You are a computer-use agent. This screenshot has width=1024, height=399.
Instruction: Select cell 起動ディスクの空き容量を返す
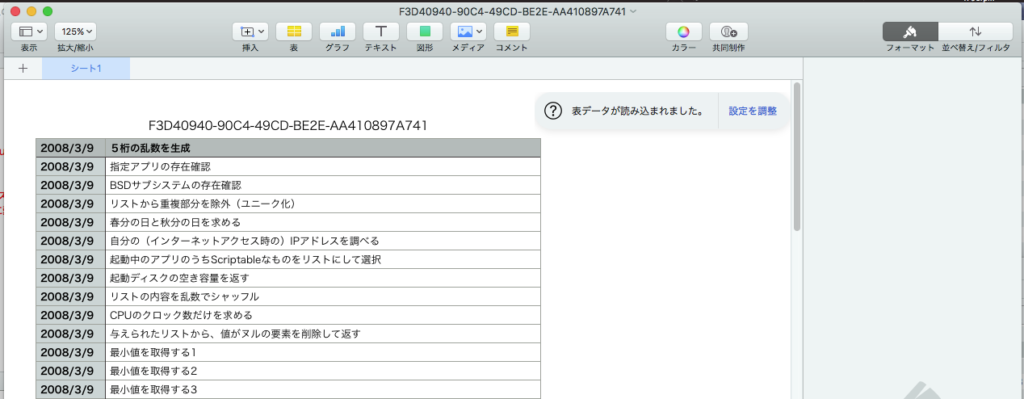(x=323, y=278)
